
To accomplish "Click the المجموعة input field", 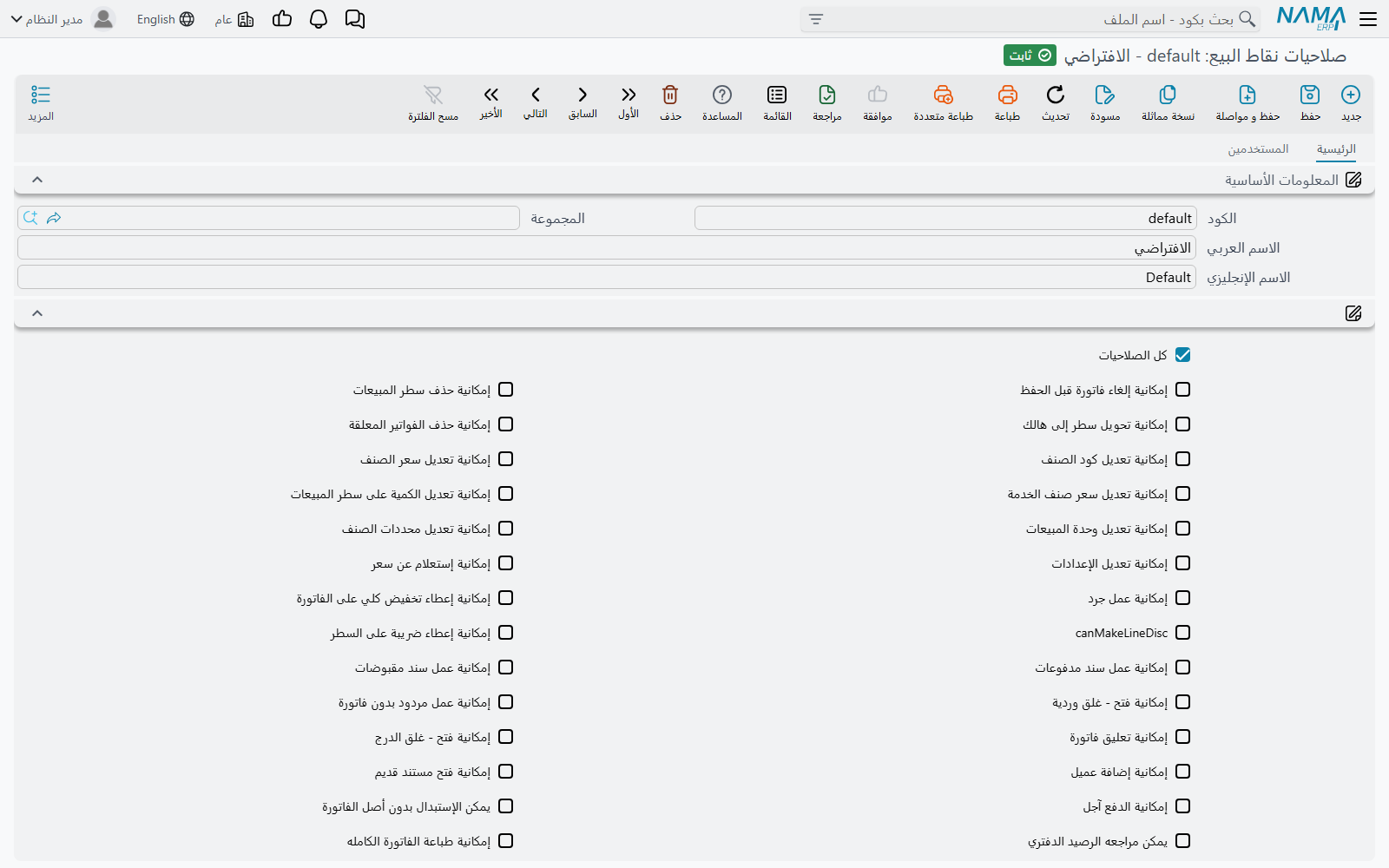I will (268, 218).
